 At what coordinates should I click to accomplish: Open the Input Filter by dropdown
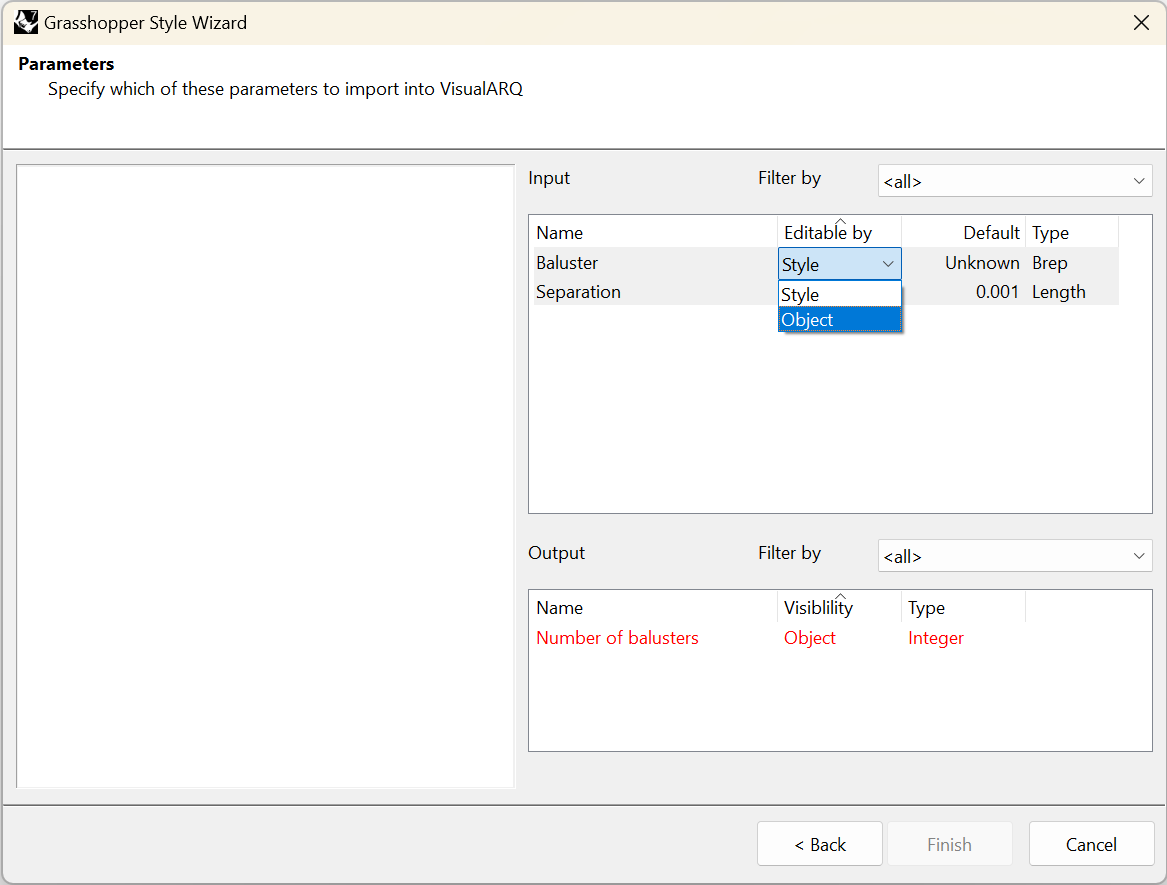point(1014,181)
